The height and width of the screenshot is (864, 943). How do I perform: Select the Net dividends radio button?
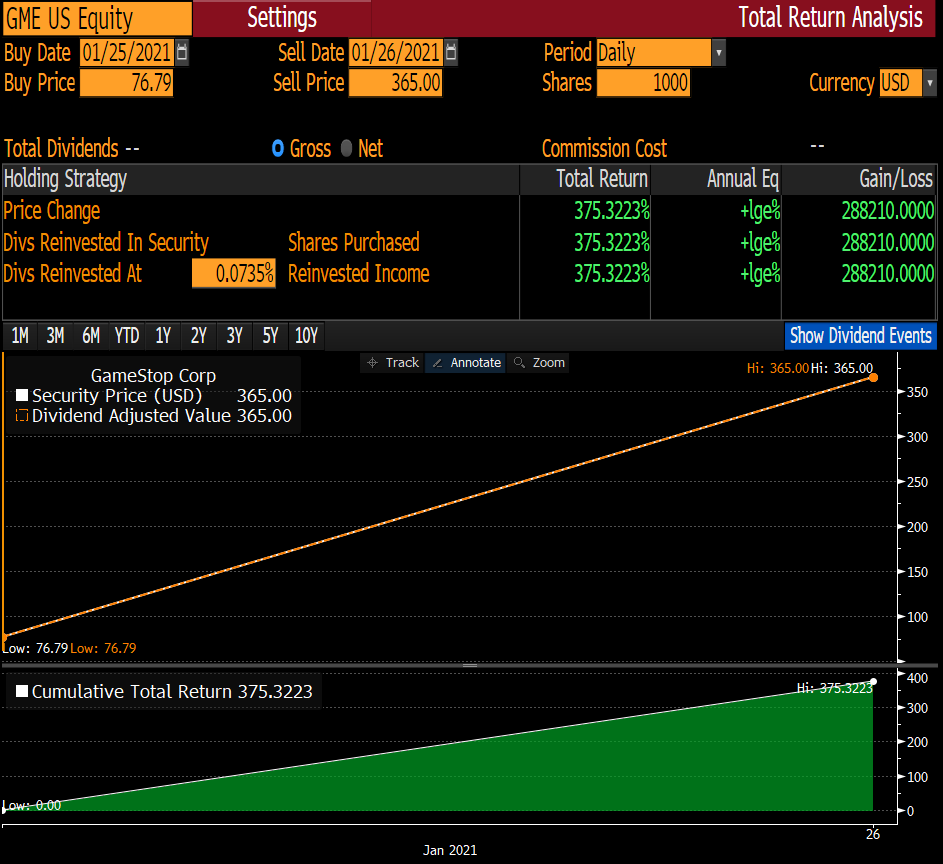345,148
